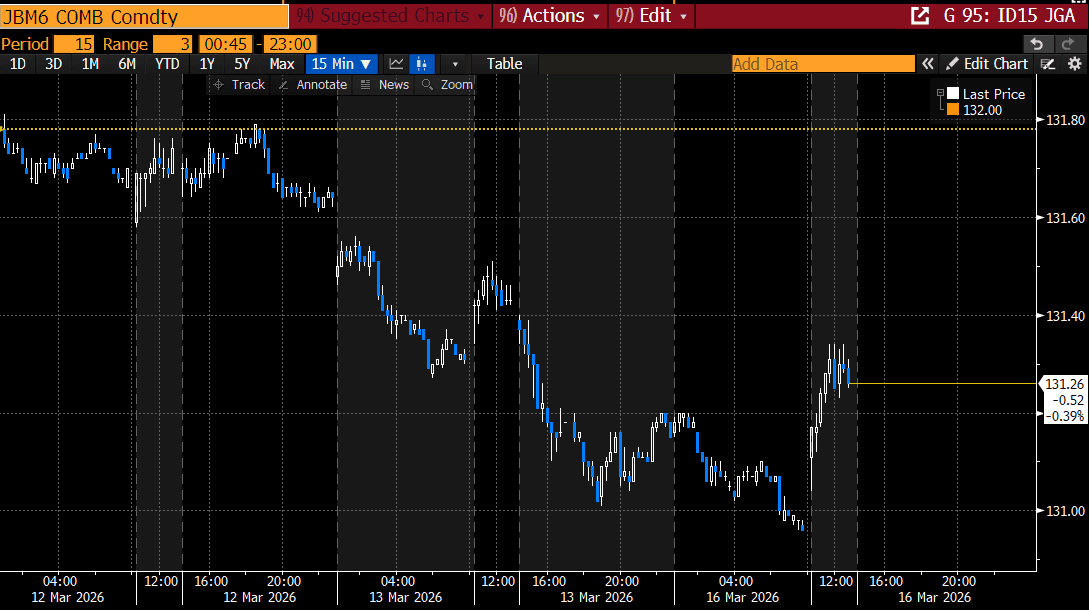Image resolution: width=1089 pixels, height=610 pixels.
Task: Expand the chart type options arrow
Action: pos(455,64)
